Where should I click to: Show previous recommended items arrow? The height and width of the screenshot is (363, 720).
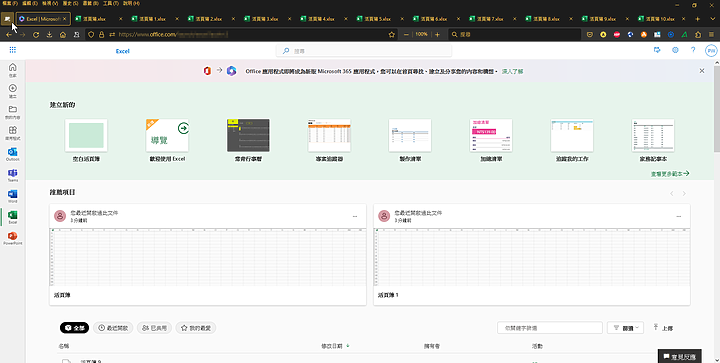tap(671, 194)
